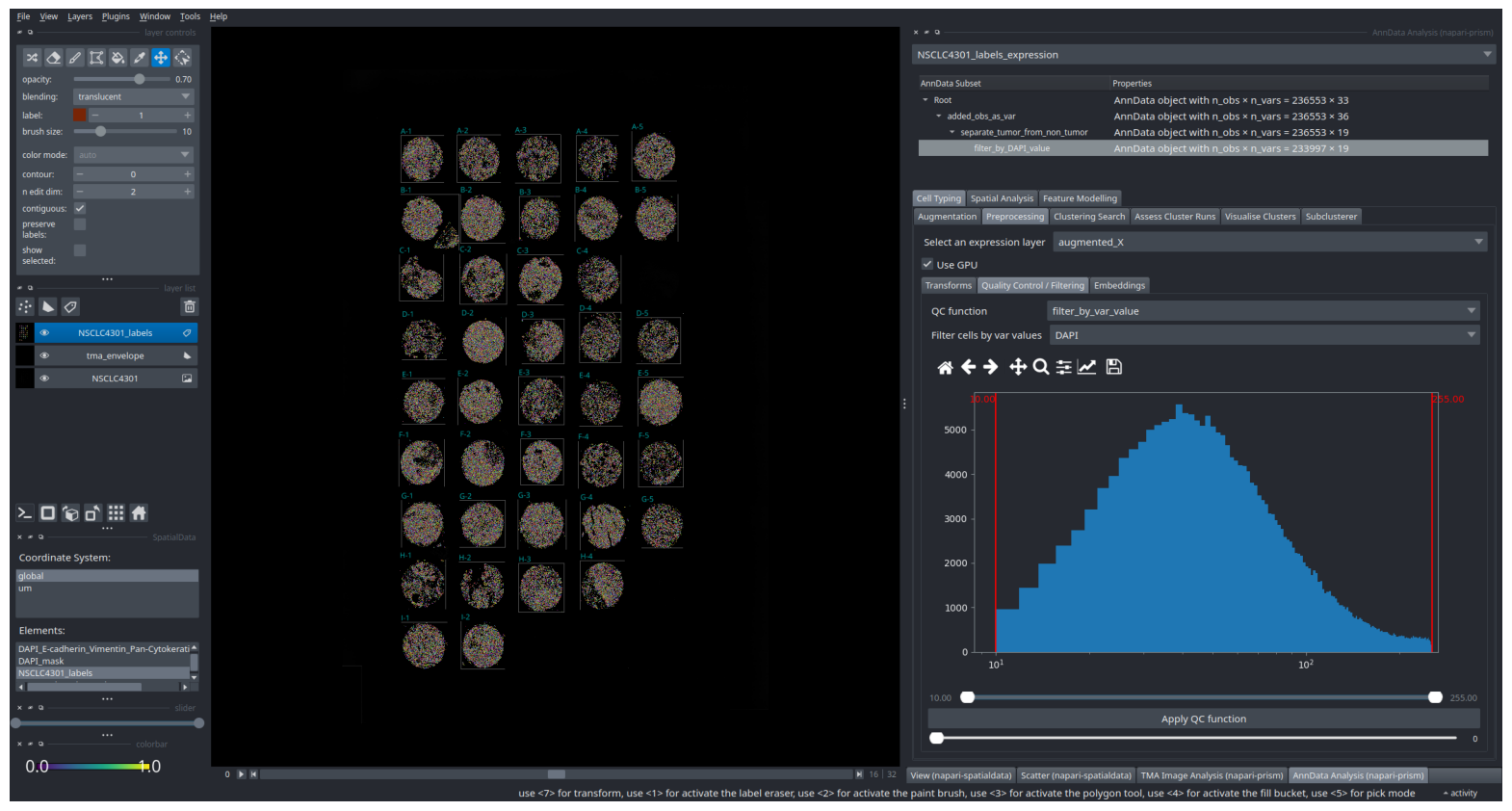This screenshot has height=811, width=1512.
Task: Go back to previous plot view
Action: 968,367
